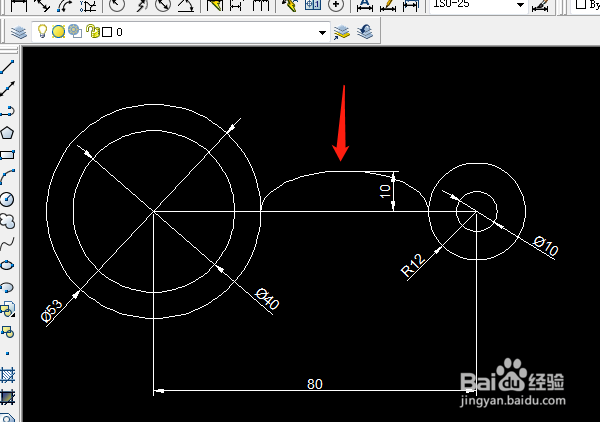Image resolution: width=600 pixels, height=422 pixels.
Task: Click the Dimension Text Edit icon
Action: tap(388, 5)
